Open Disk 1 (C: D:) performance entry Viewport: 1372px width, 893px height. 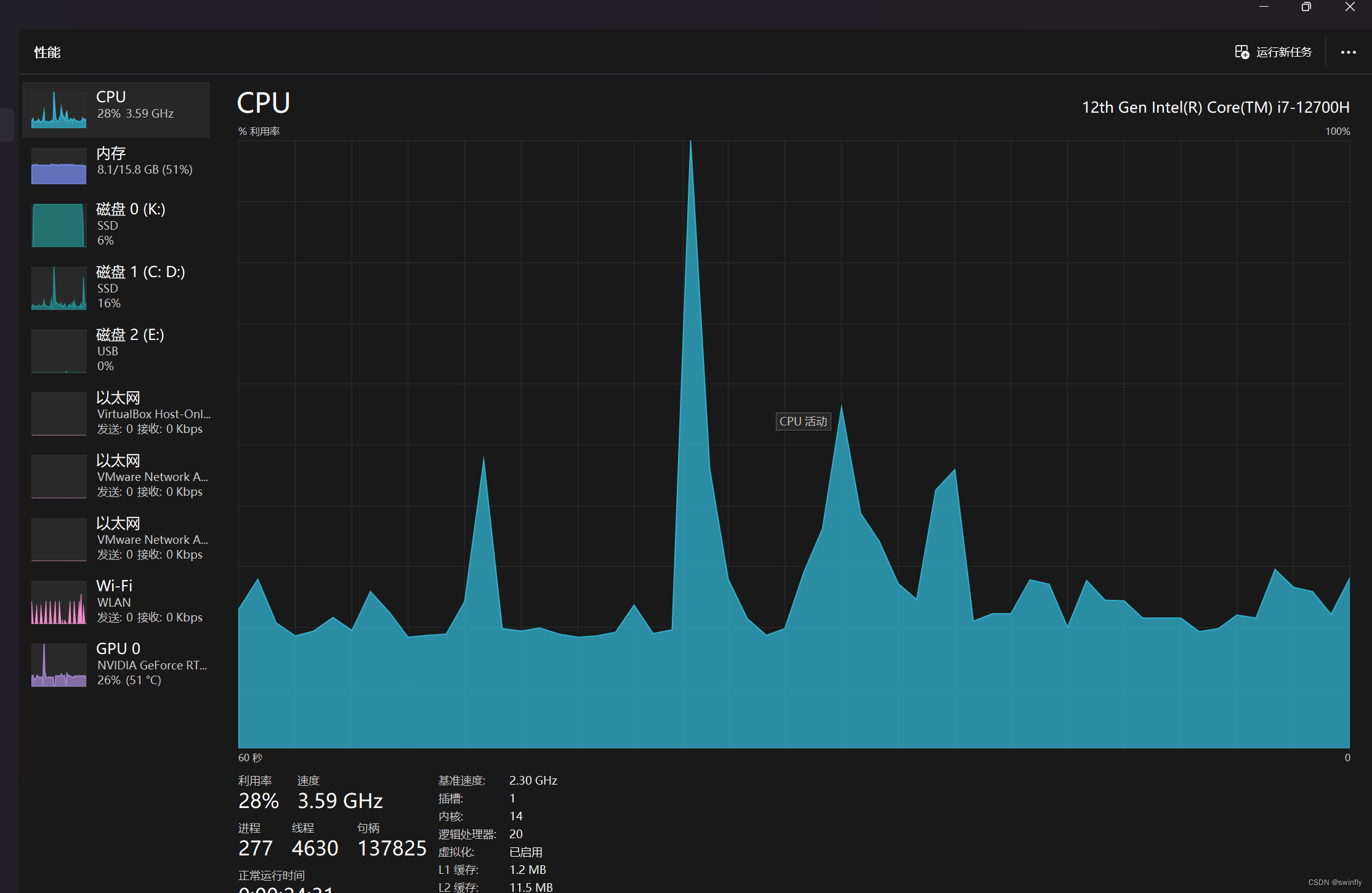point(140,286)
